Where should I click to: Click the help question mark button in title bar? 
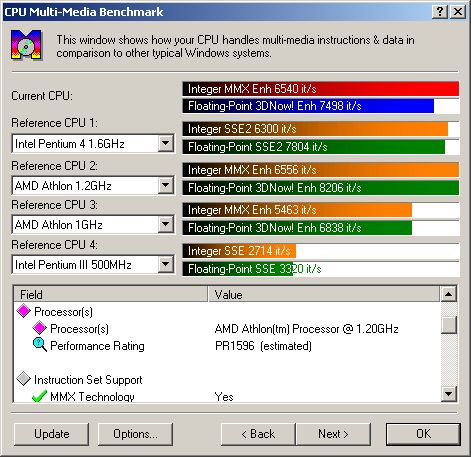[x=440, y=12]
